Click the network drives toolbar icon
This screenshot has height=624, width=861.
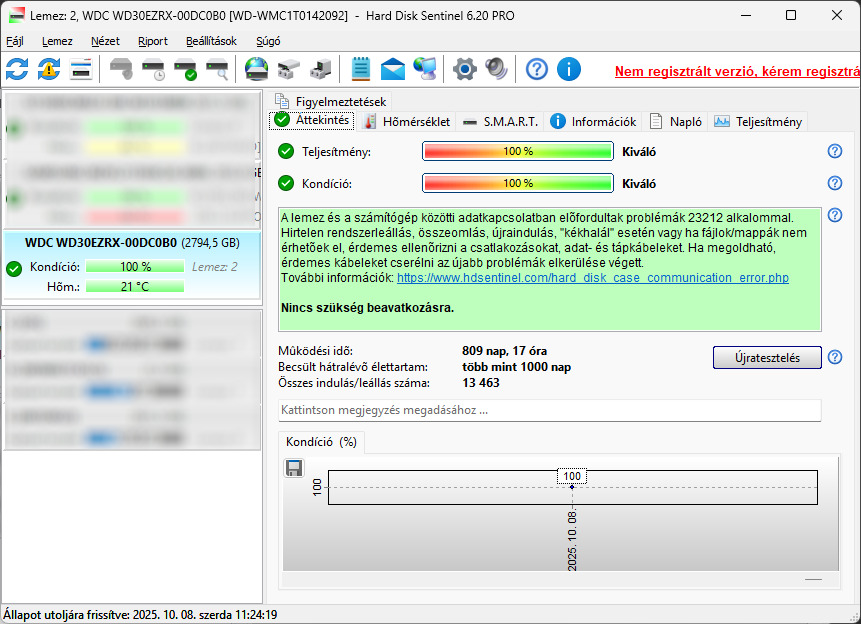click(x=289, y=70)
